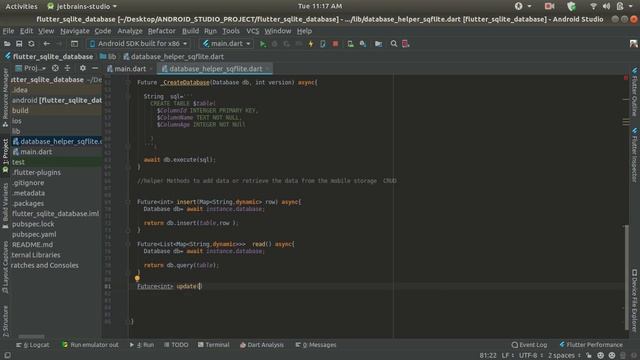The height and width of the screenshot is (360, 640).
Task: Click the Attach debugger to process icon
Action: tap(323, 44)
